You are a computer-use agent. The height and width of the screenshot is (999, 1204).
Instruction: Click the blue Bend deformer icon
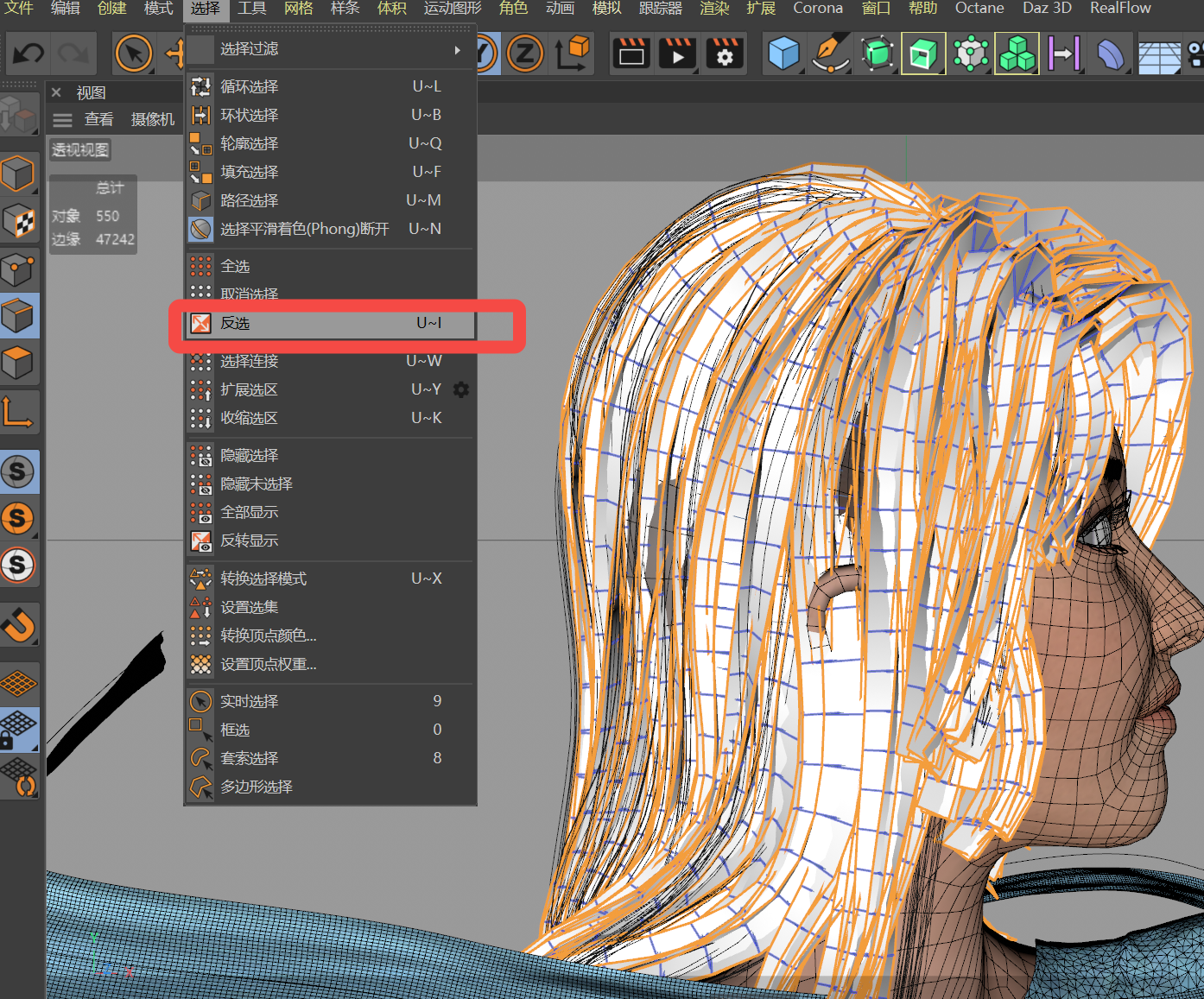(1111, 54)
